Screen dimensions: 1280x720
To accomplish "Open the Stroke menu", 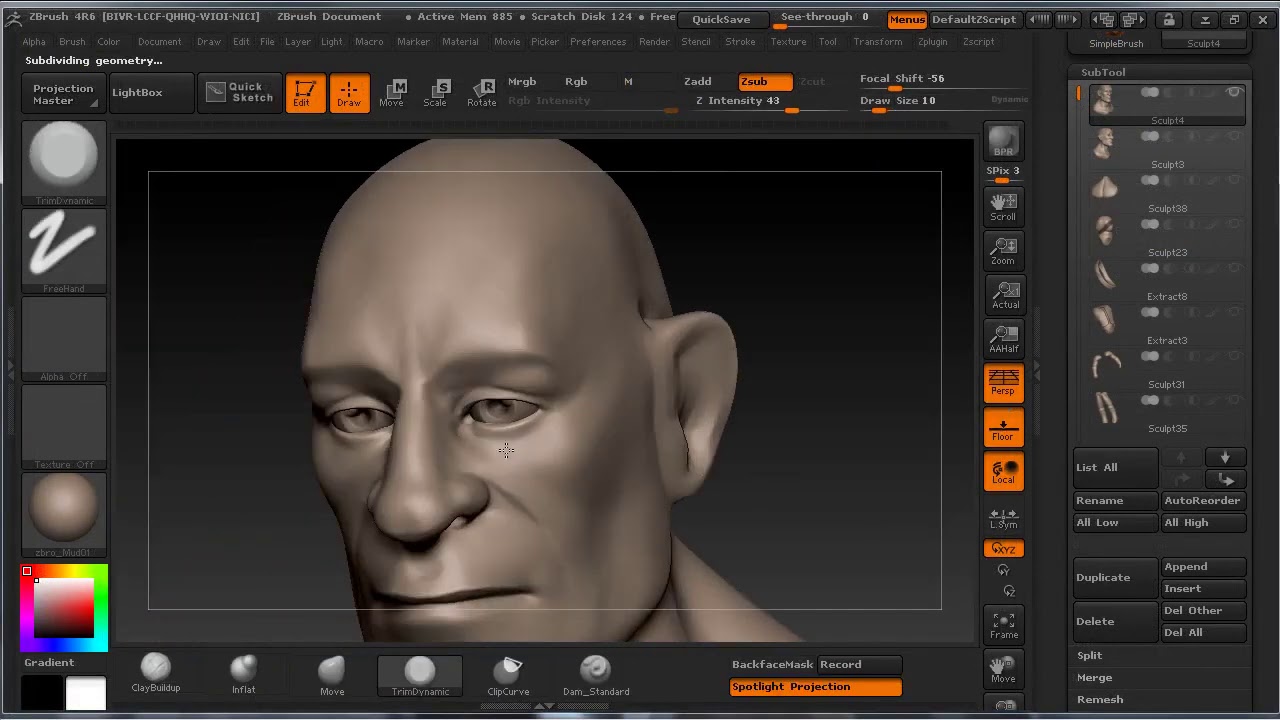I will (740, 42).
